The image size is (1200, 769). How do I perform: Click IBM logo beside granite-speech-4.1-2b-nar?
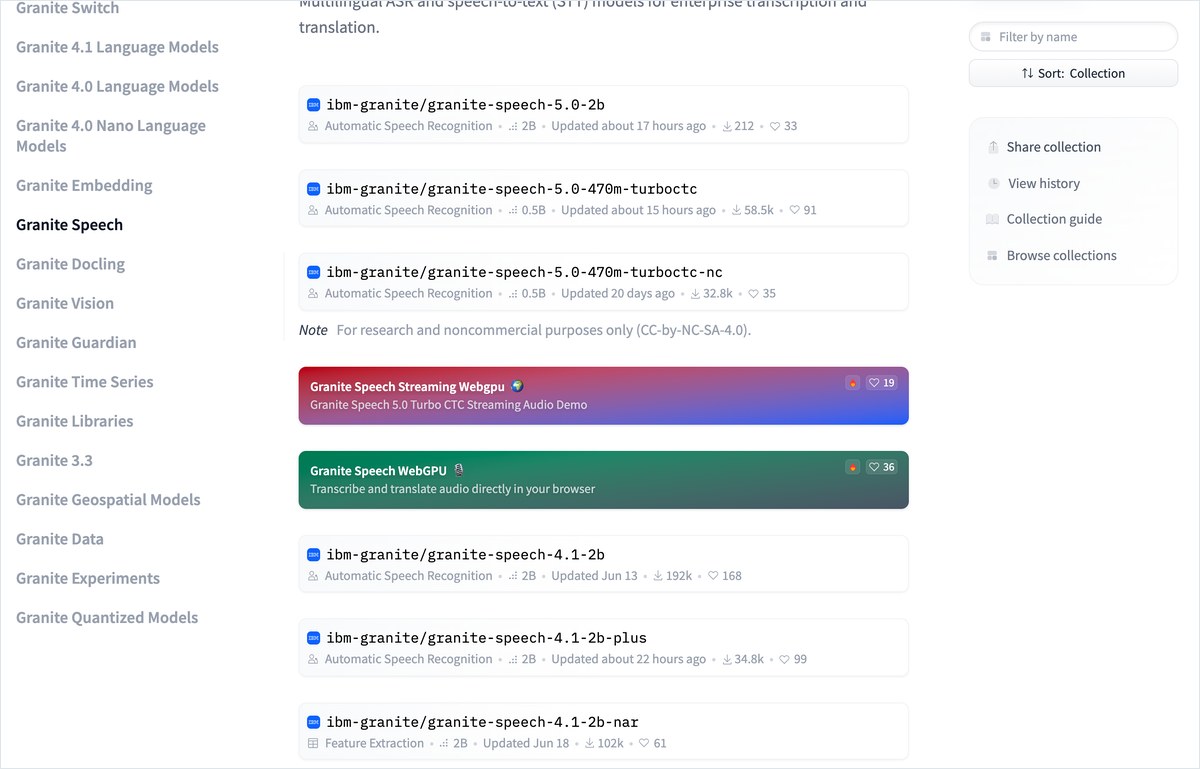coord(313,722)
